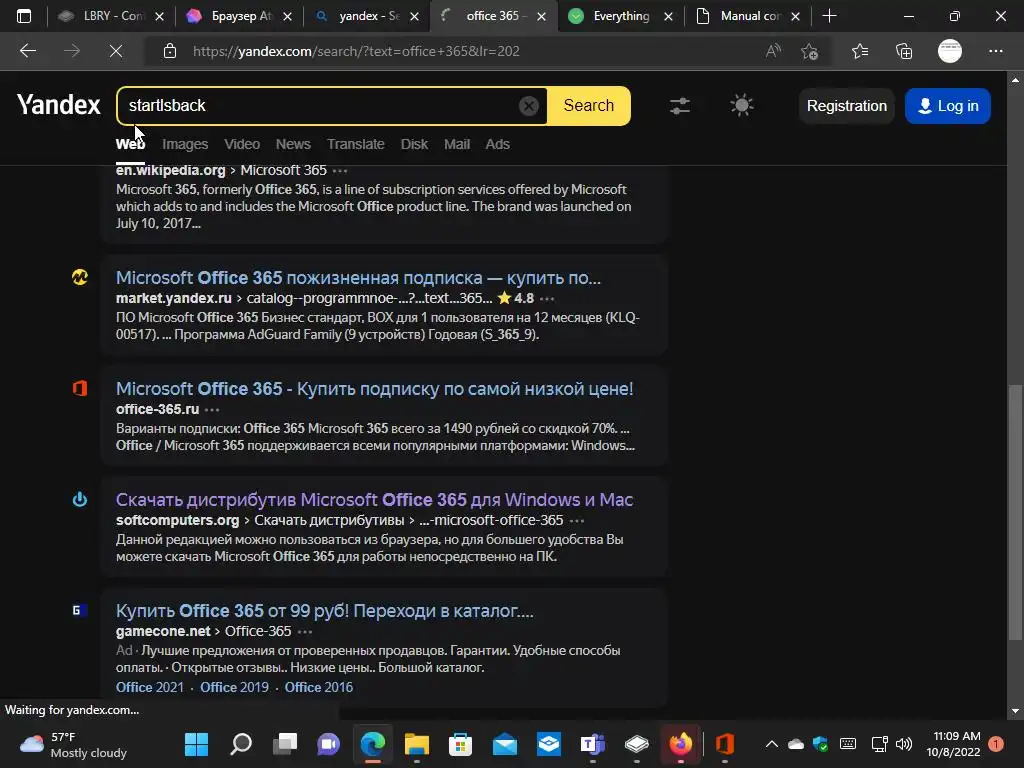The image size is (1024, 768).
Task: Open the volume control in the tray
Action: (904, 744)
